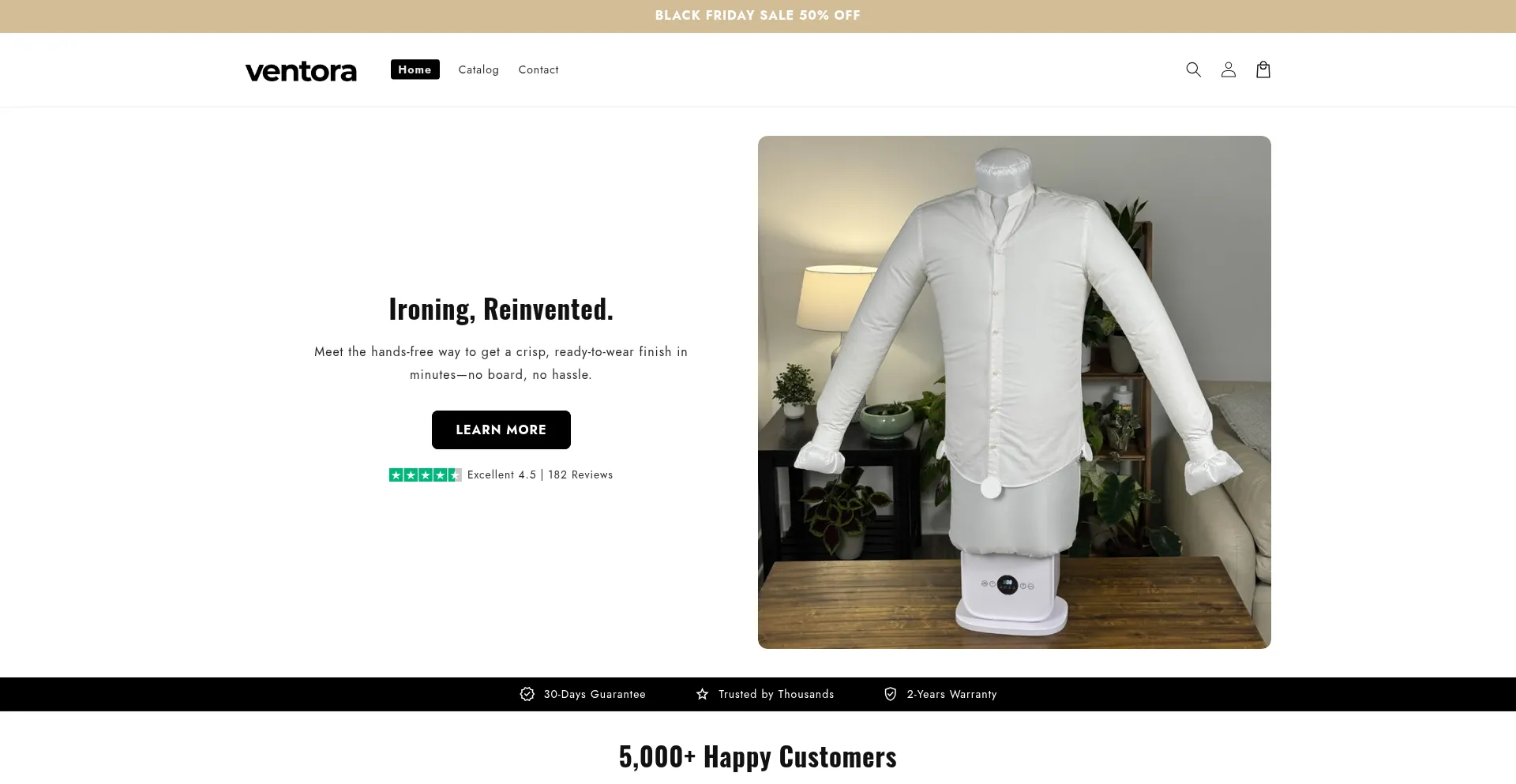Open the shopping cart bag icon

[1263, 69]
